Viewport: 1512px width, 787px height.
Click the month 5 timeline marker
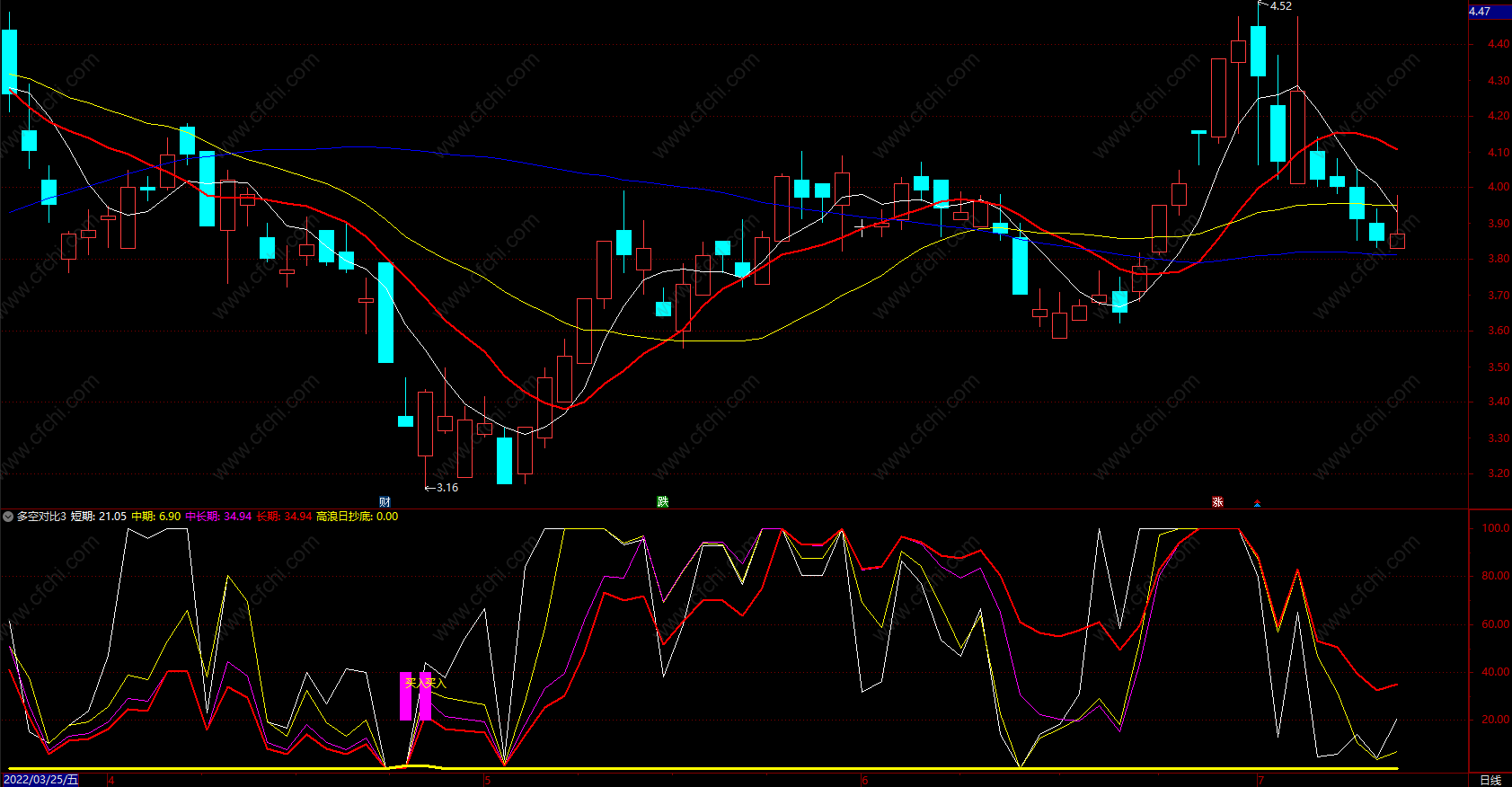(x=488, y=780)
